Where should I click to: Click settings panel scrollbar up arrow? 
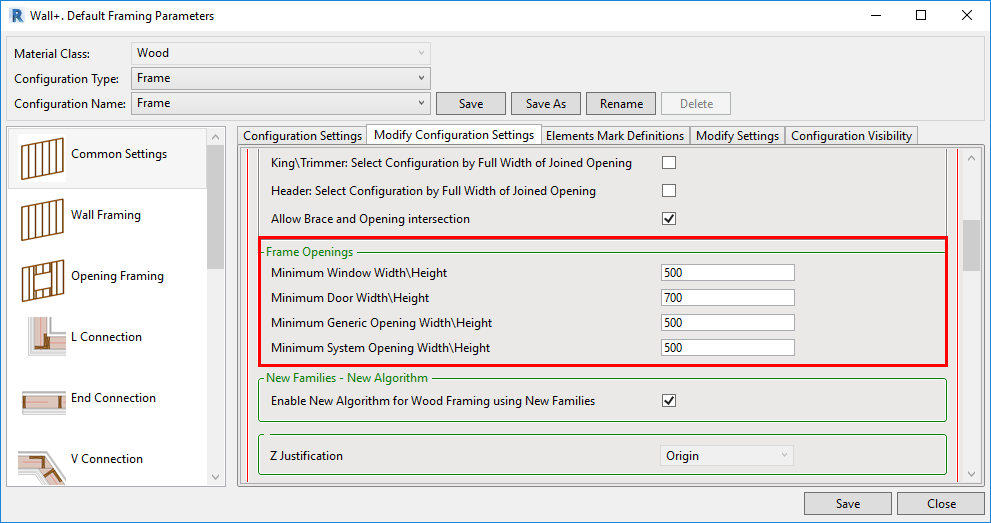[x=971, y=158]
